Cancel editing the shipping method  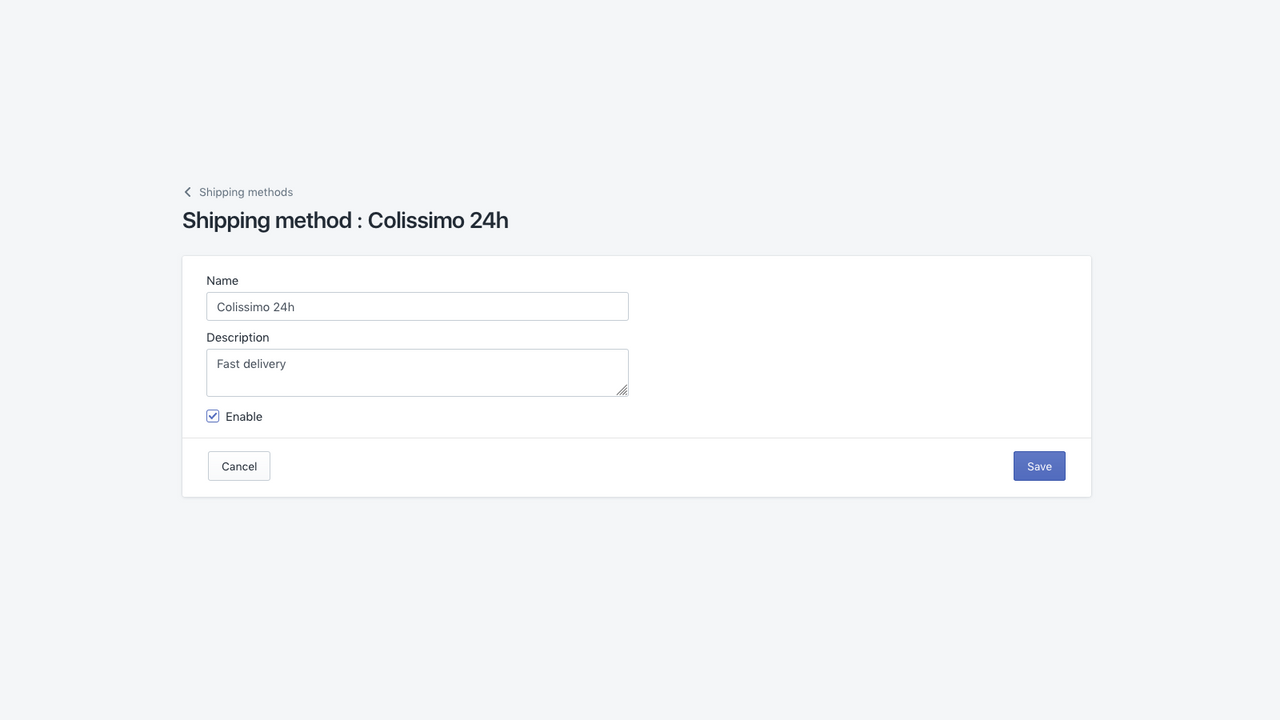[x=238, y=465]
